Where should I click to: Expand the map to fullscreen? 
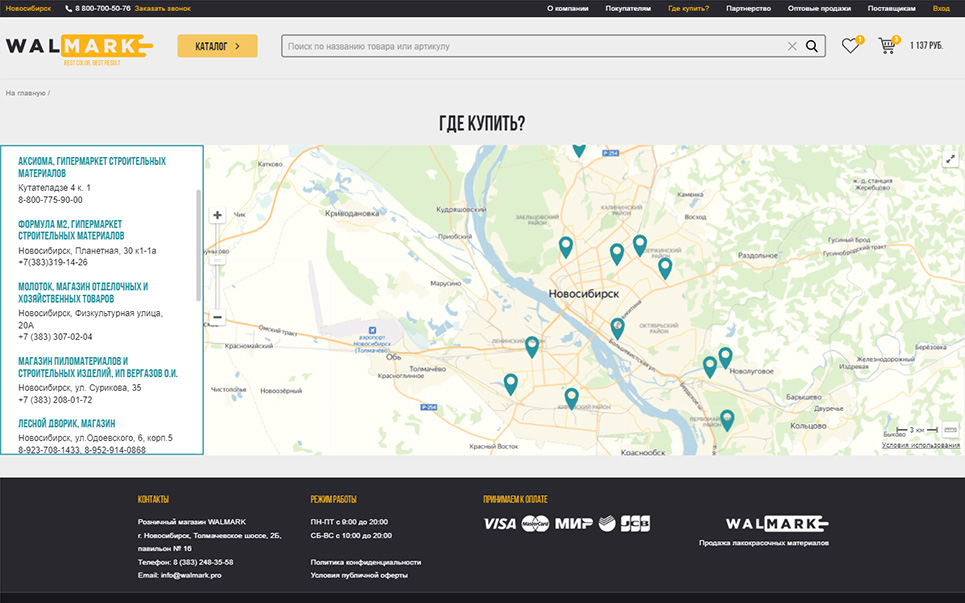950,159
